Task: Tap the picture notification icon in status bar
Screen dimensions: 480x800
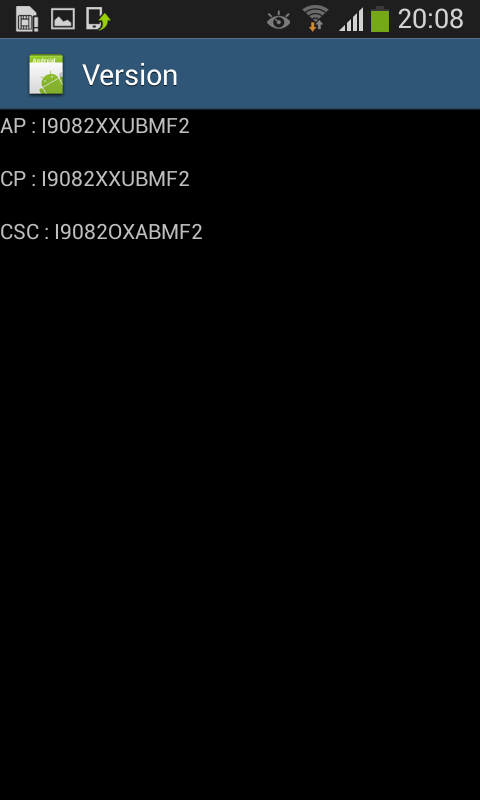Action: [x=63, y=19]
